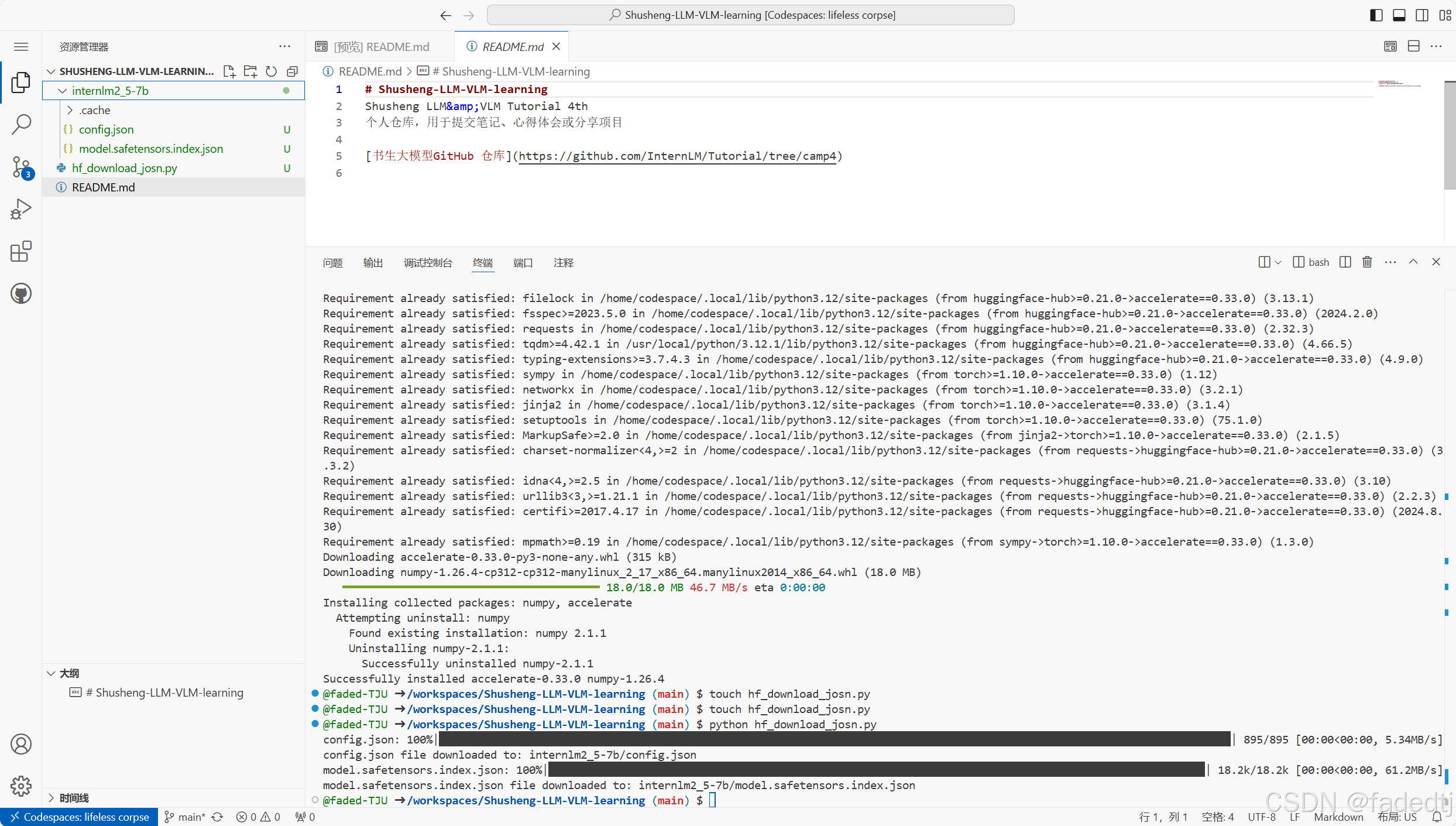1456x826 pixels.
Task: Click the title bar command search field
Action: tap(750, 15)
